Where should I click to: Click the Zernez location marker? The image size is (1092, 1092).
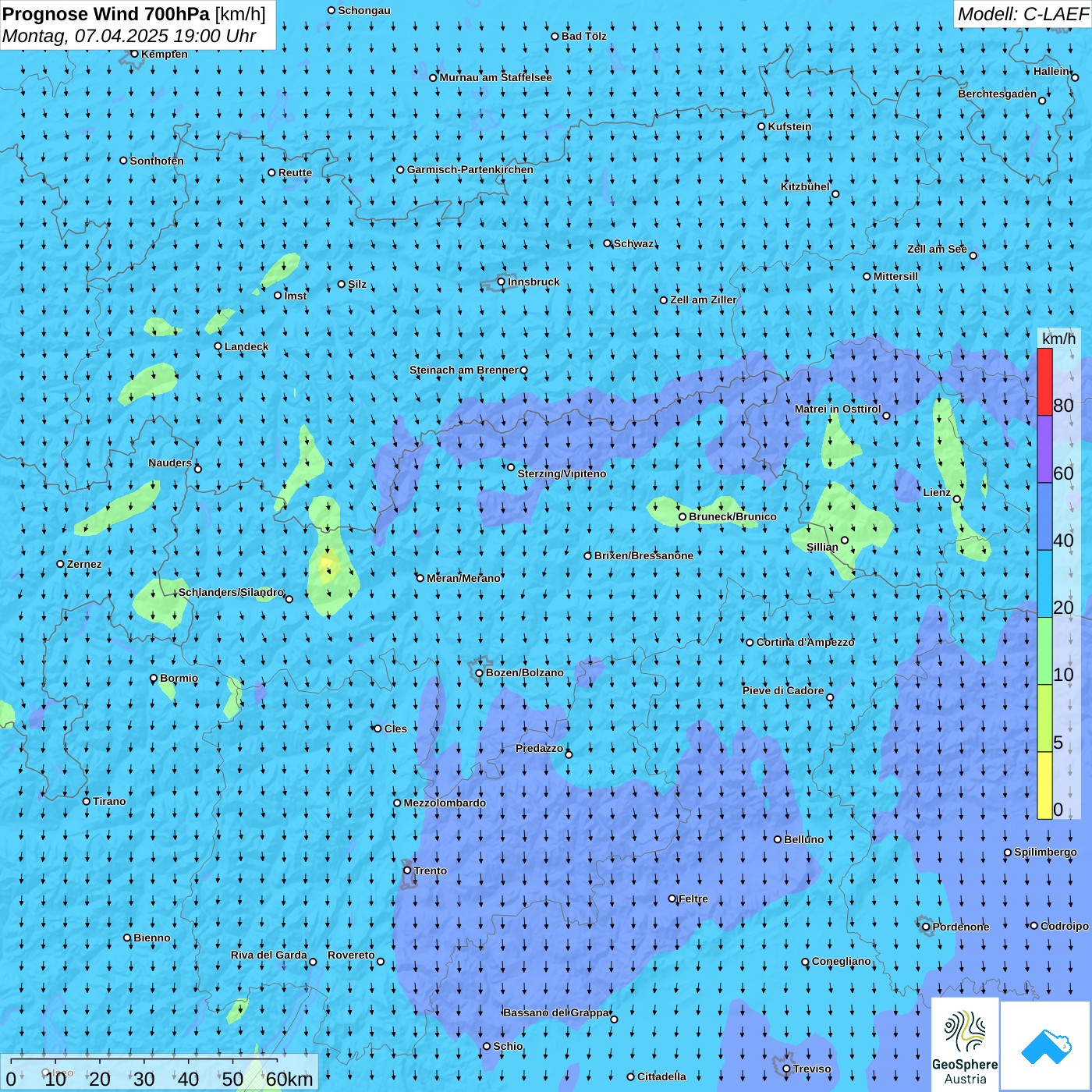pos(60,564)
